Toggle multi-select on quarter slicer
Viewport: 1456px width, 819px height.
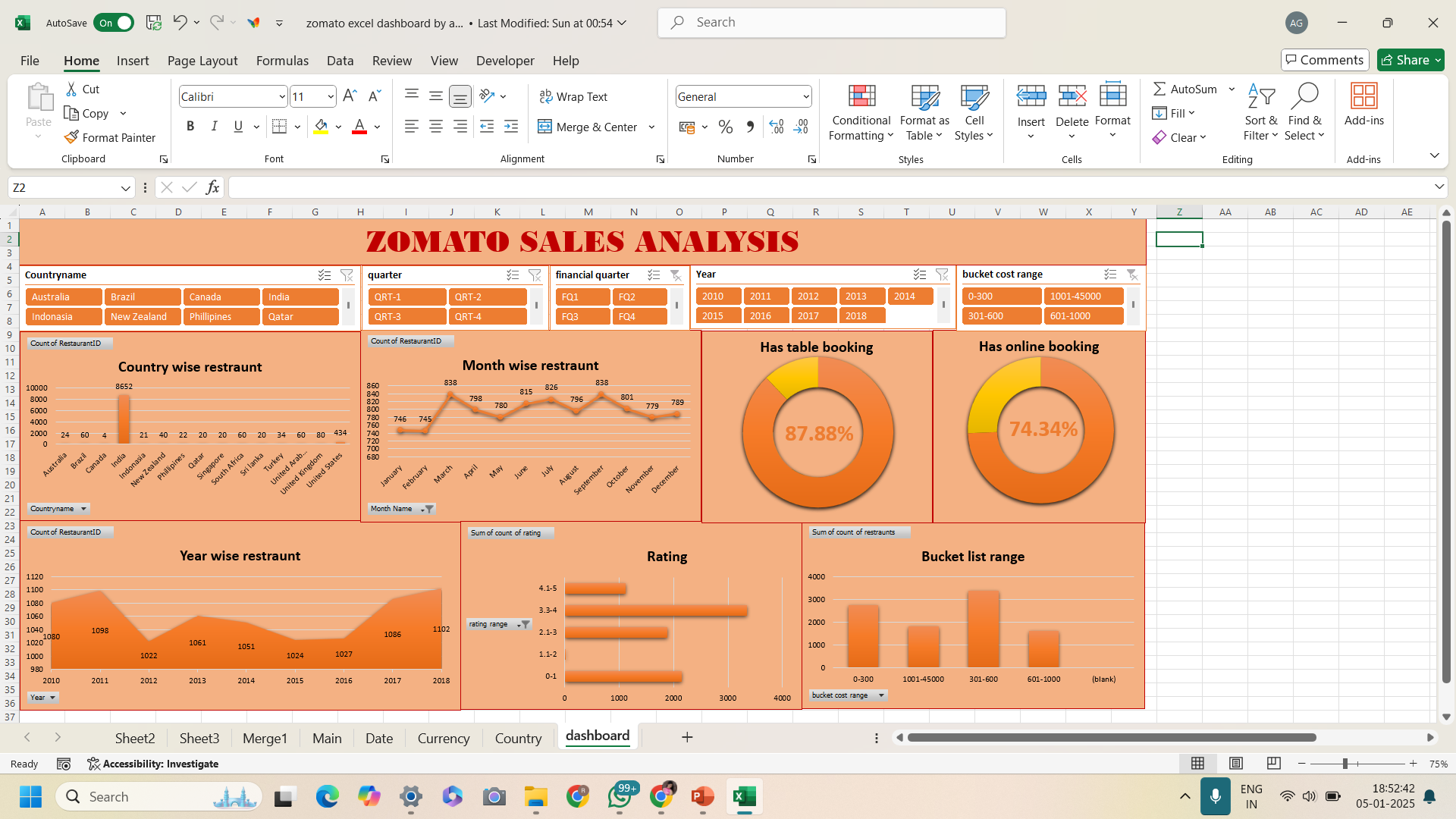point(513,275)
